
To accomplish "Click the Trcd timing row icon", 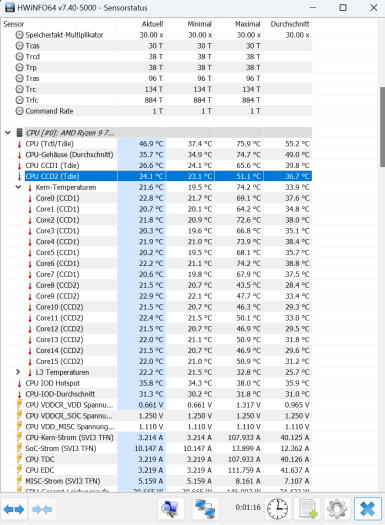I will 19,57.
